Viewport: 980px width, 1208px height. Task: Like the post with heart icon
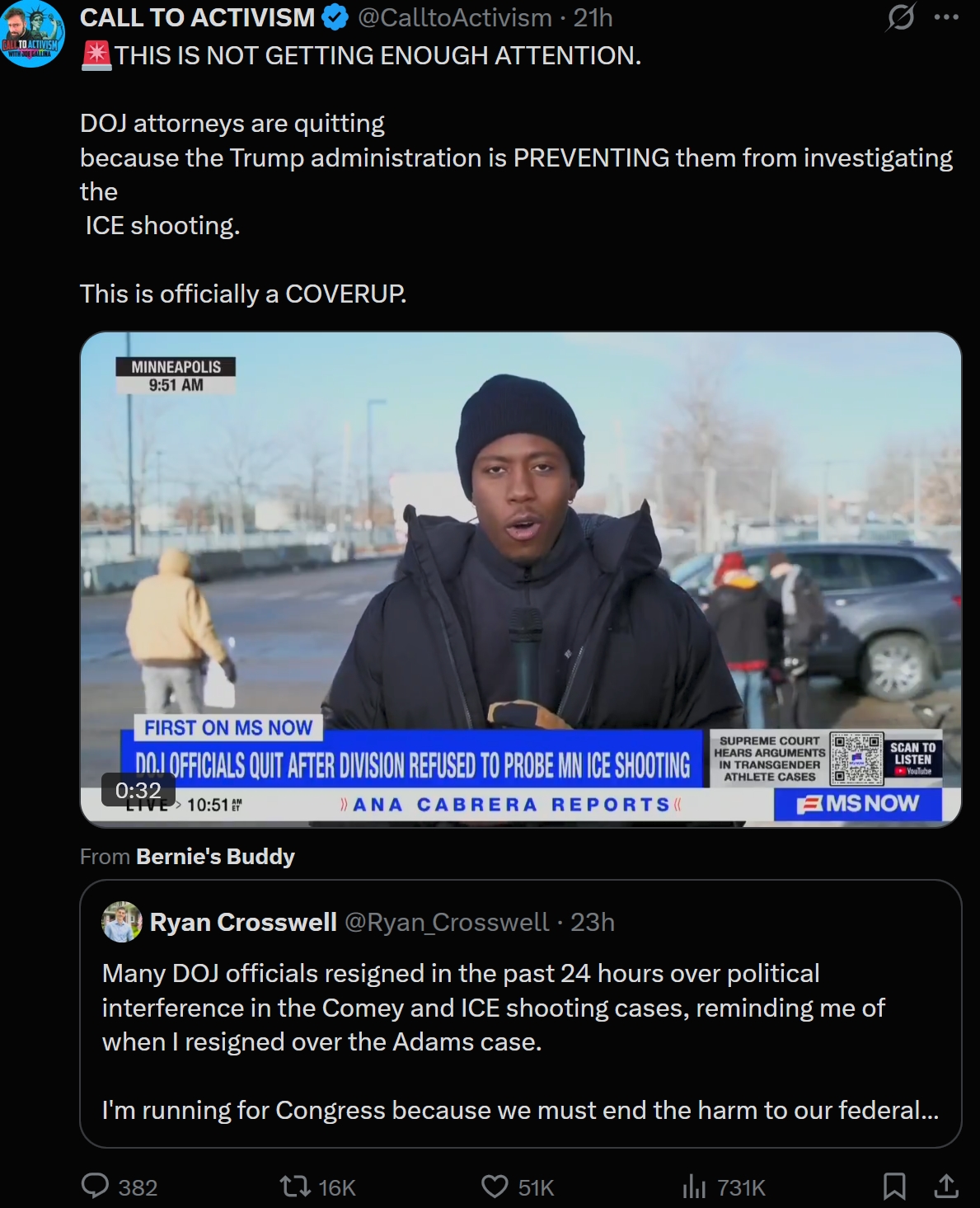click(495, 1187)
